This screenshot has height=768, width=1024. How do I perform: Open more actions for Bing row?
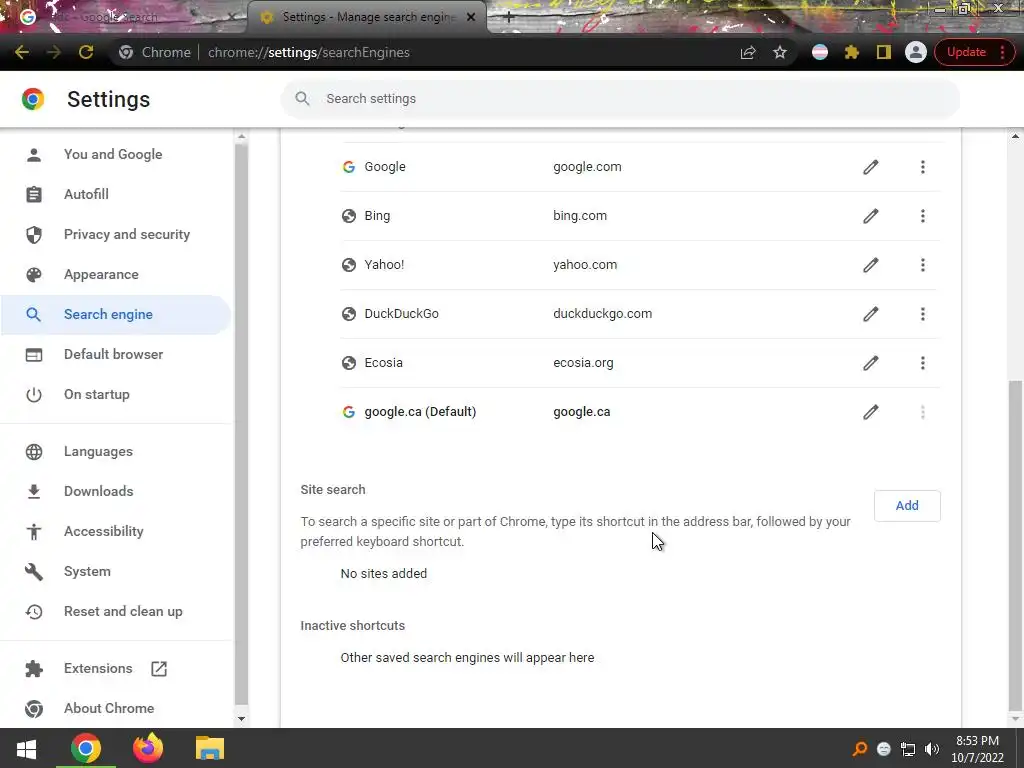[923, 216]
